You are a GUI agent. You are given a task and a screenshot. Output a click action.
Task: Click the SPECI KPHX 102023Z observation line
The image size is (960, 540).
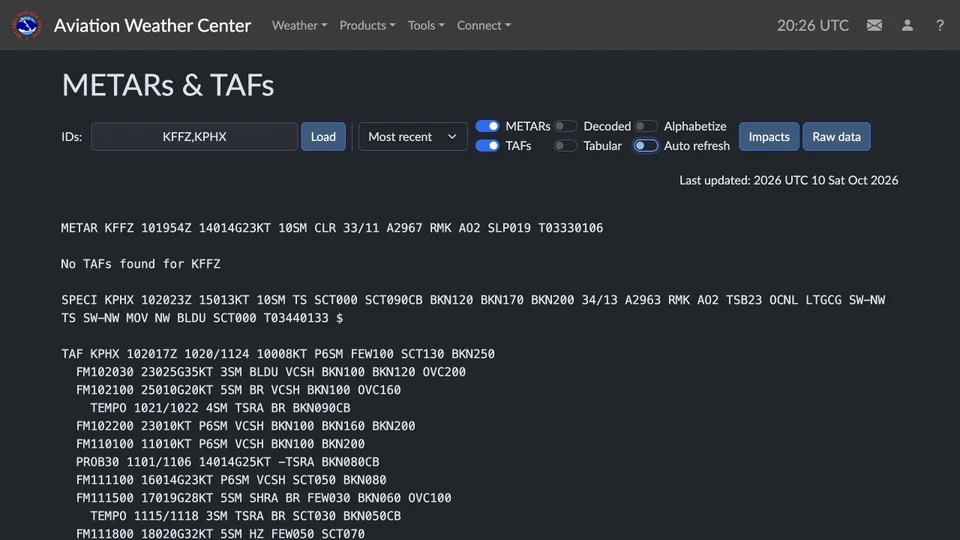point(473,309)
